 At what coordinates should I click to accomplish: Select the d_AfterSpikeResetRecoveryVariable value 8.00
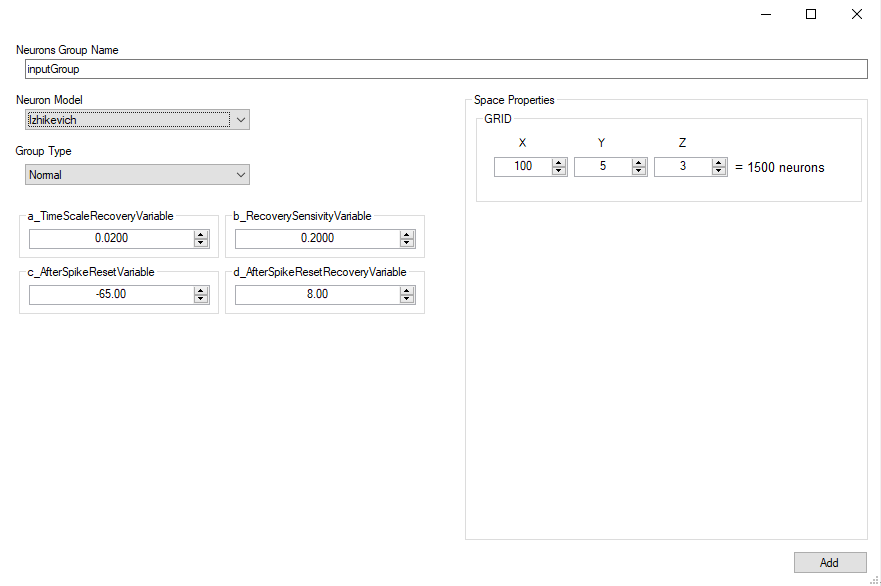point(317,295)
